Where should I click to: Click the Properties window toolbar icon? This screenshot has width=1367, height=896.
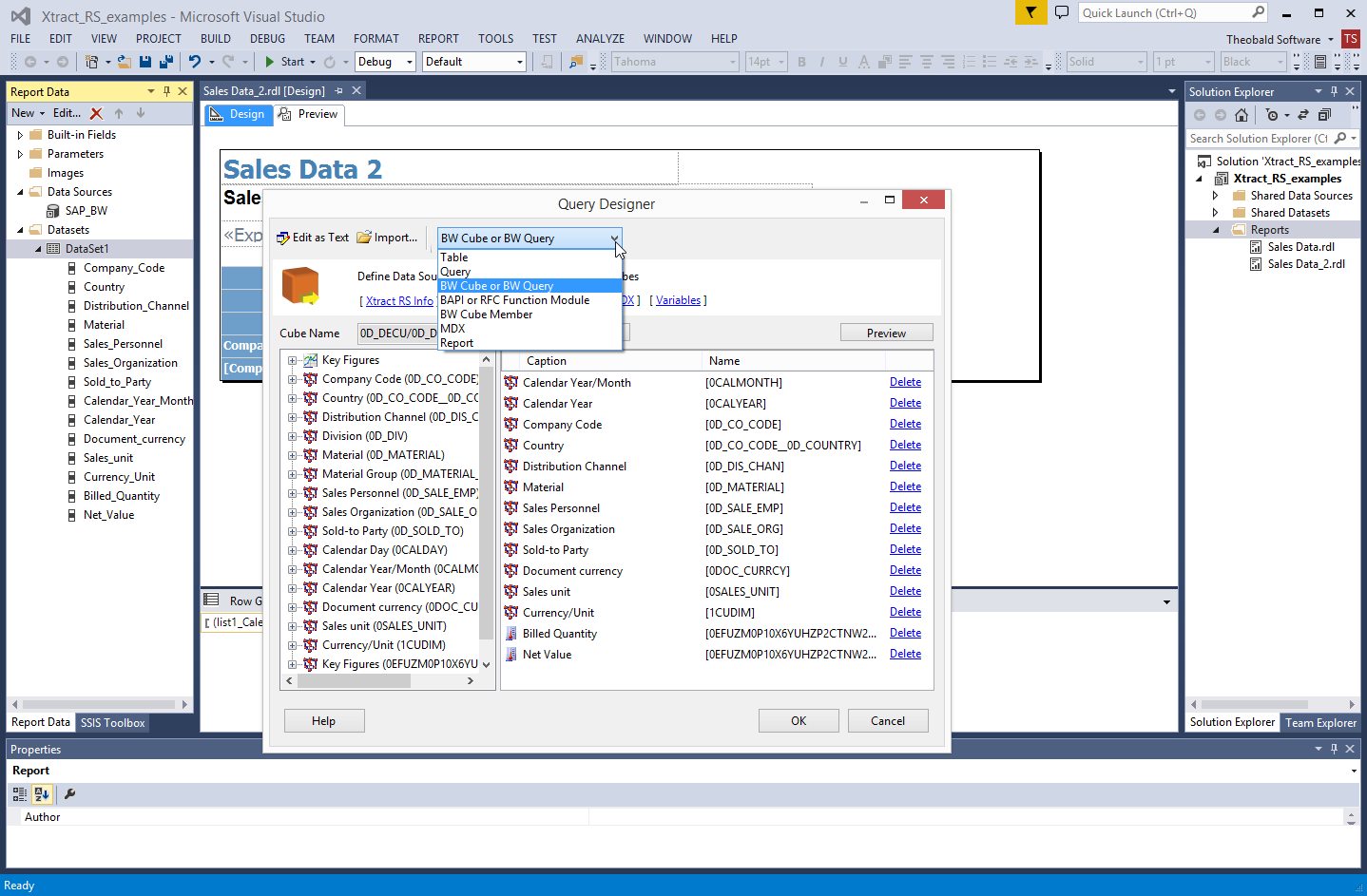coord(1320,62)
